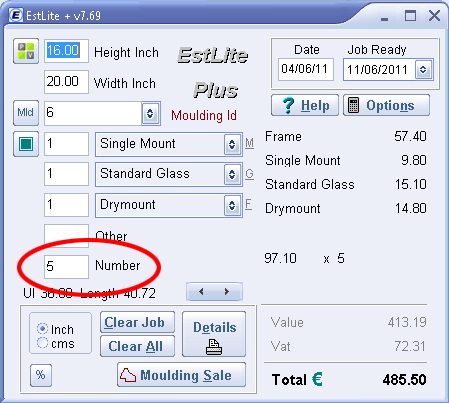Click the right arrow of the navigator
Screen dimensions: 449x403
pos(227,292)
